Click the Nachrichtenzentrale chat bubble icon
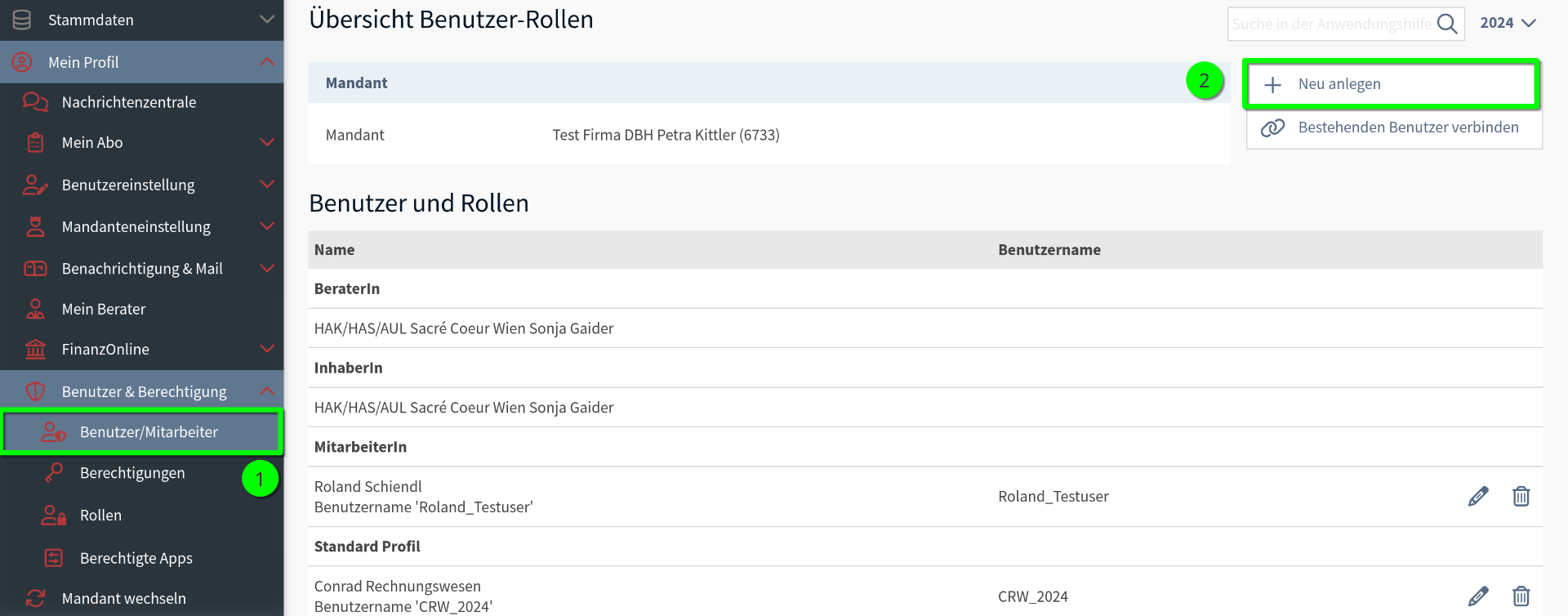The image size is (1568, 616). tap(35, 102)
